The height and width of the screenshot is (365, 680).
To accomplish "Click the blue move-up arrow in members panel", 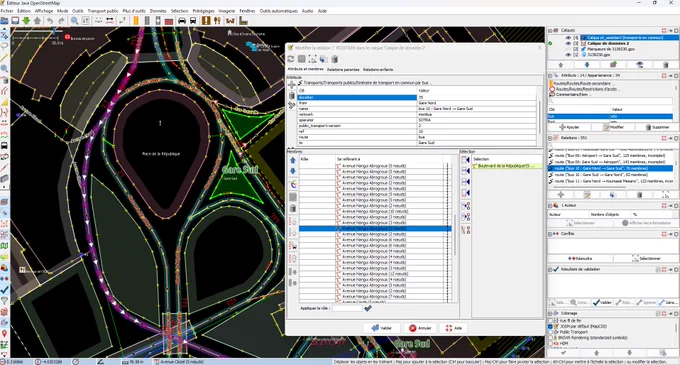I will (293, 160).
